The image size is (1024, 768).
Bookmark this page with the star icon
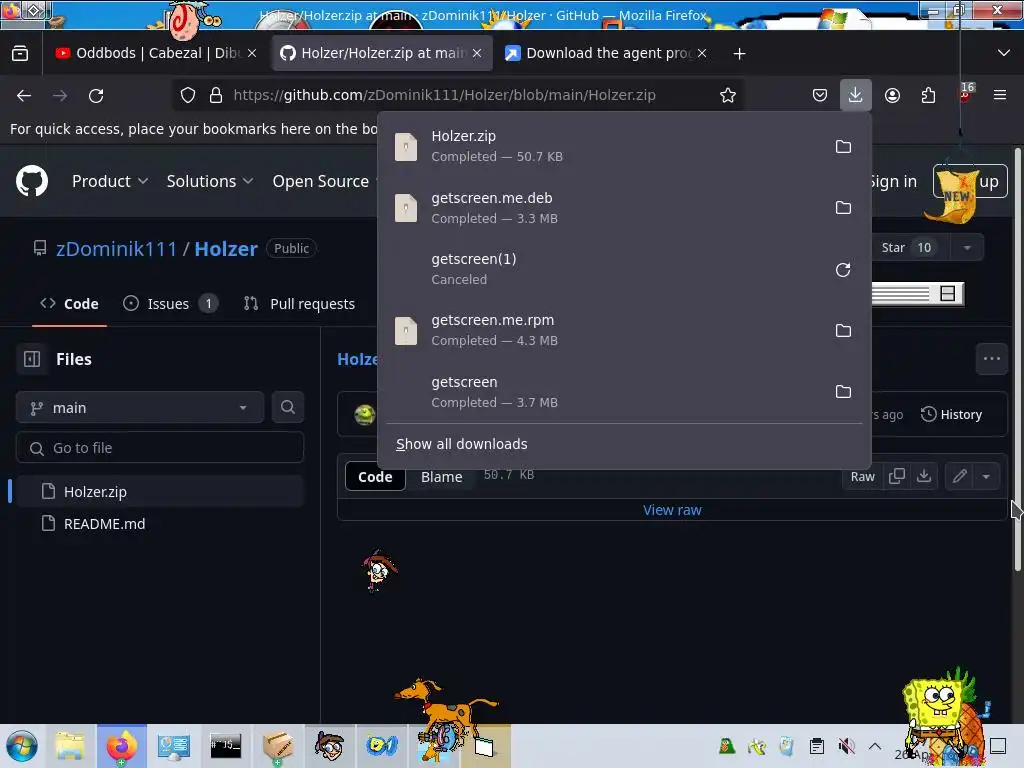[x=728, y=95]
